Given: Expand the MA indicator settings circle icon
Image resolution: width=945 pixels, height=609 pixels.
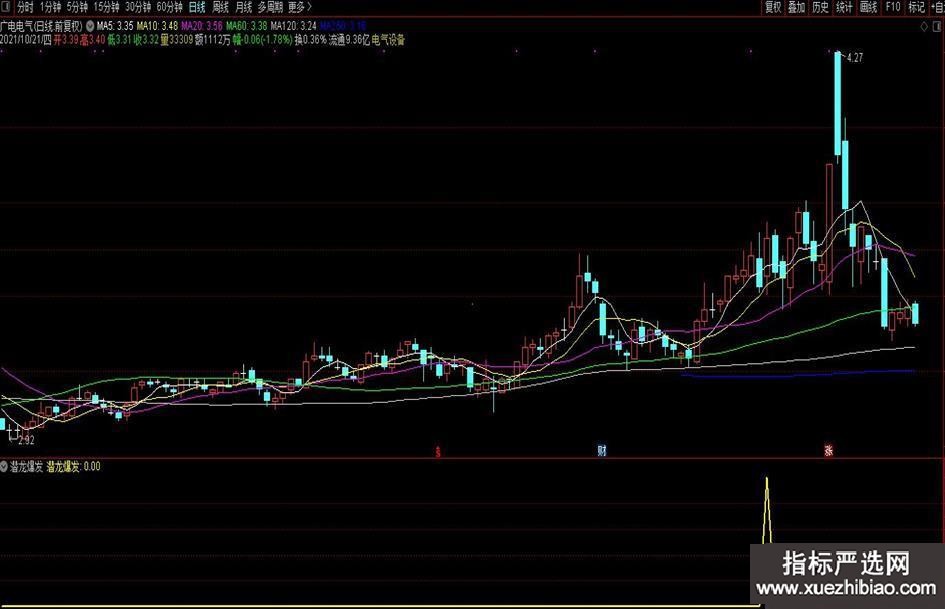Looking at the screenshot, I should point(90,26).
